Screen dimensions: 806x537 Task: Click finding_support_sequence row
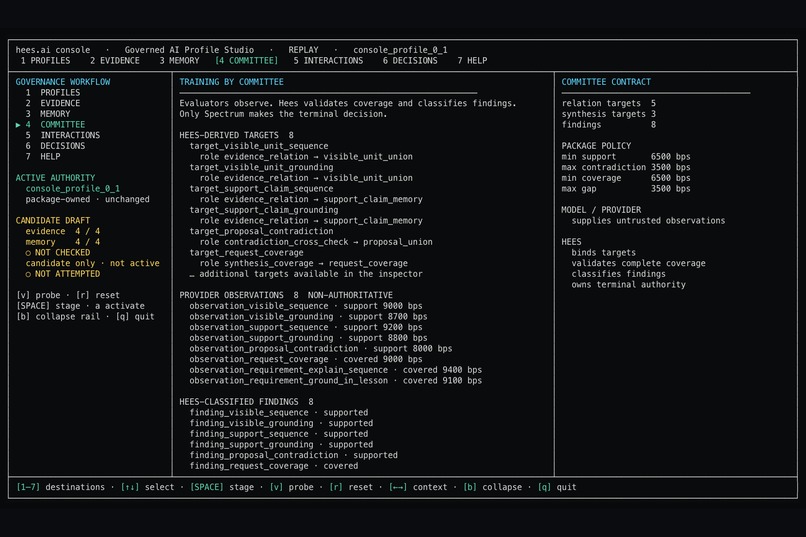coord(279,434)
